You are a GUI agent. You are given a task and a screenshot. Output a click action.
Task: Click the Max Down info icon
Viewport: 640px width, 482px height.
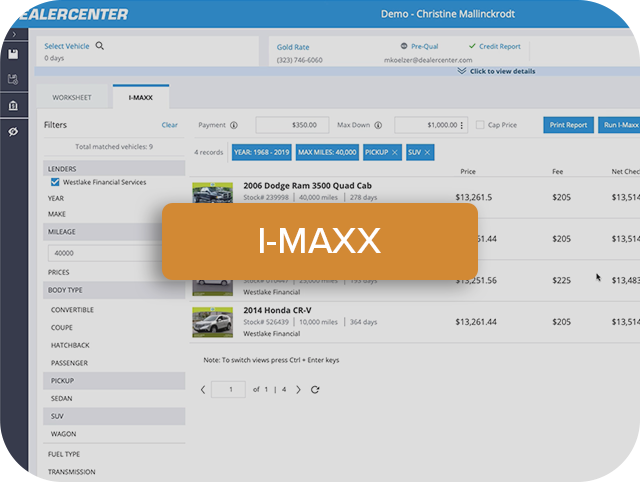[378, 125]
